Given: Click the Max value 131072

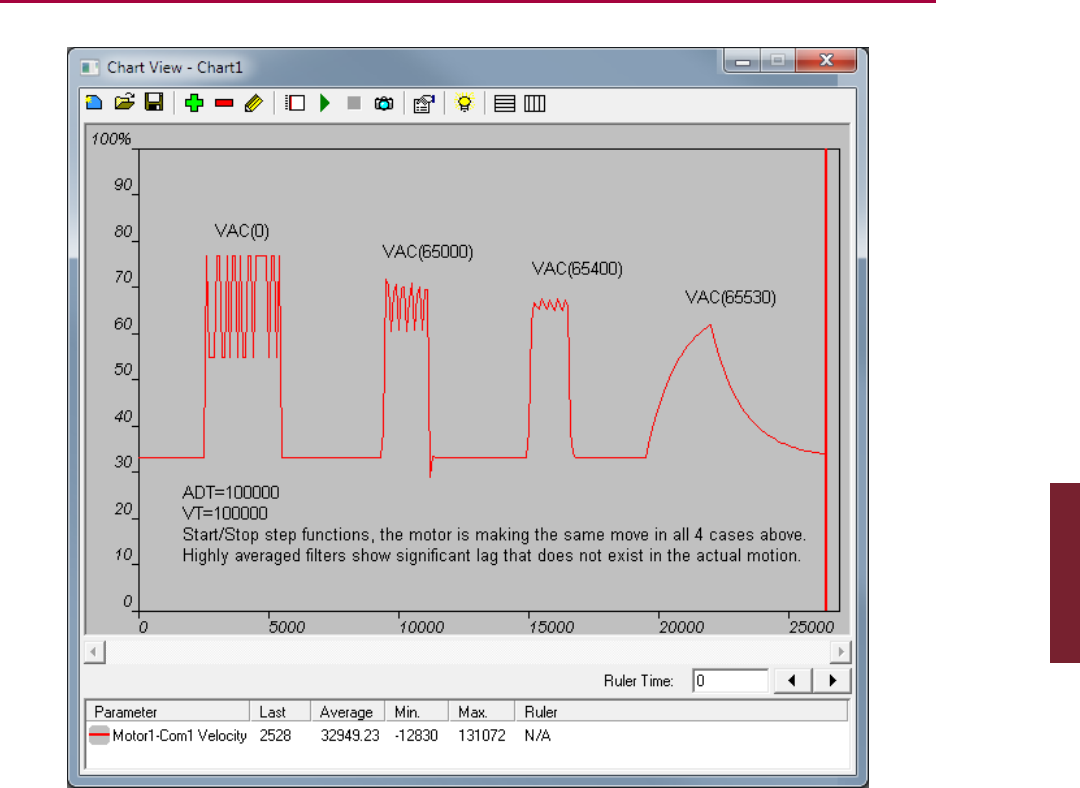Looking at the screenshot, I should click(481, 736).
